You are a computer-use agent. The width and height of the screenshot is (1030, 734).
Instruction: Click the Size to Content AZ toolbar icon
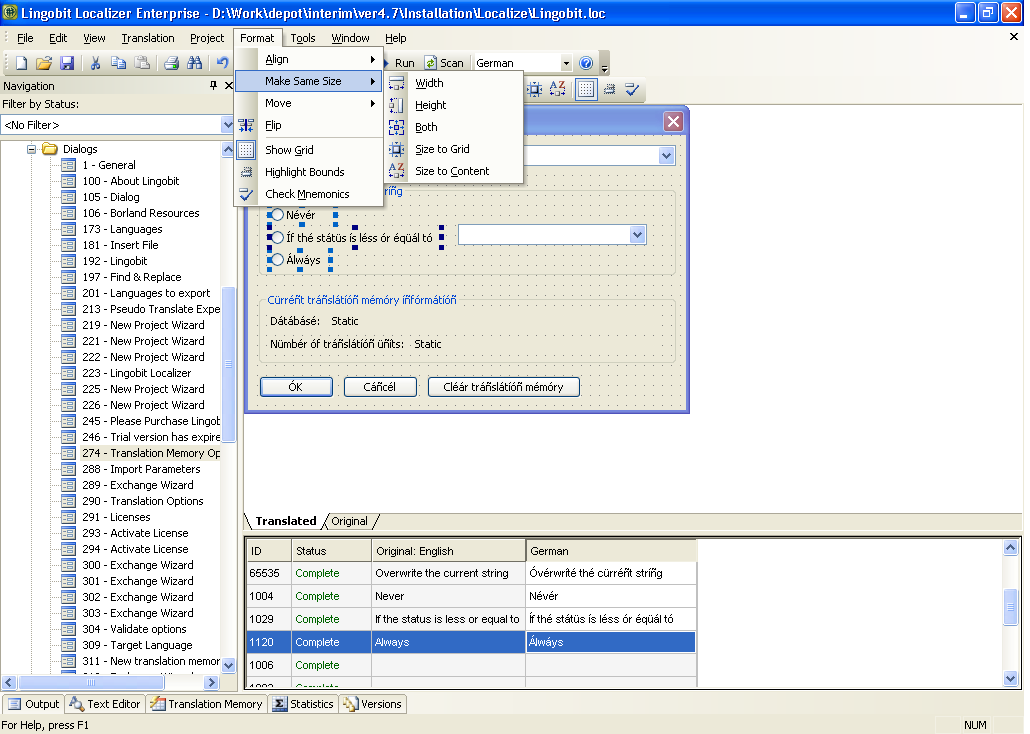(557, 89)
